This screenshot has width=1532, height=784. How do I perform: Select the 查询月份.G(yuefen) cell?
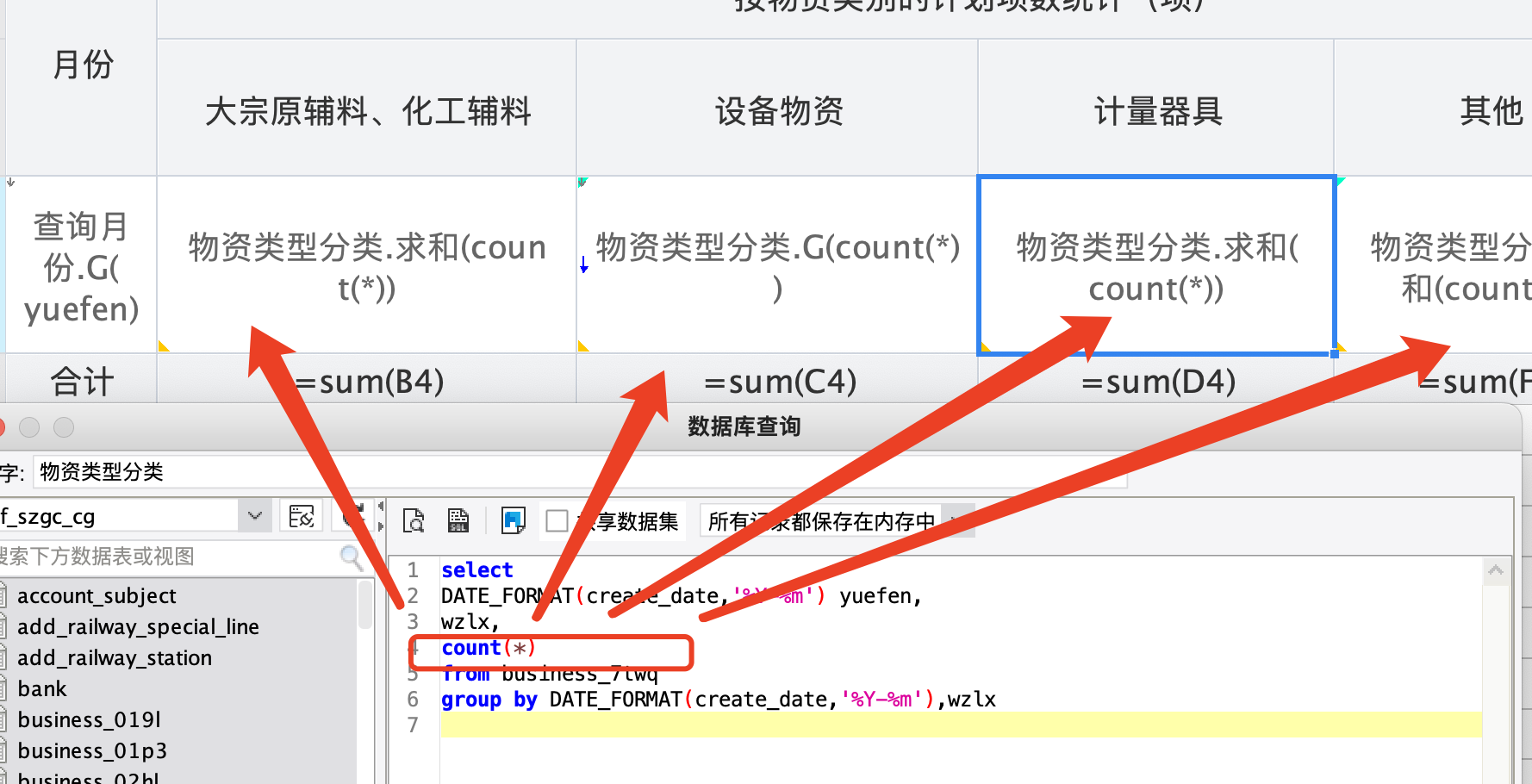pos(81,265)
